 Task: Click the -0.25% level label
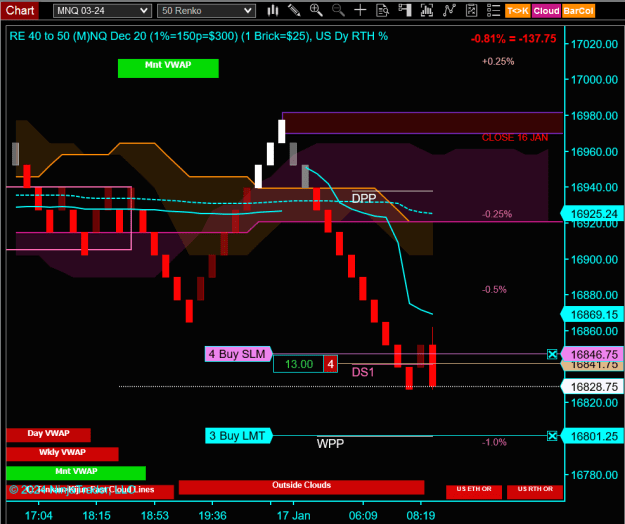497,214
